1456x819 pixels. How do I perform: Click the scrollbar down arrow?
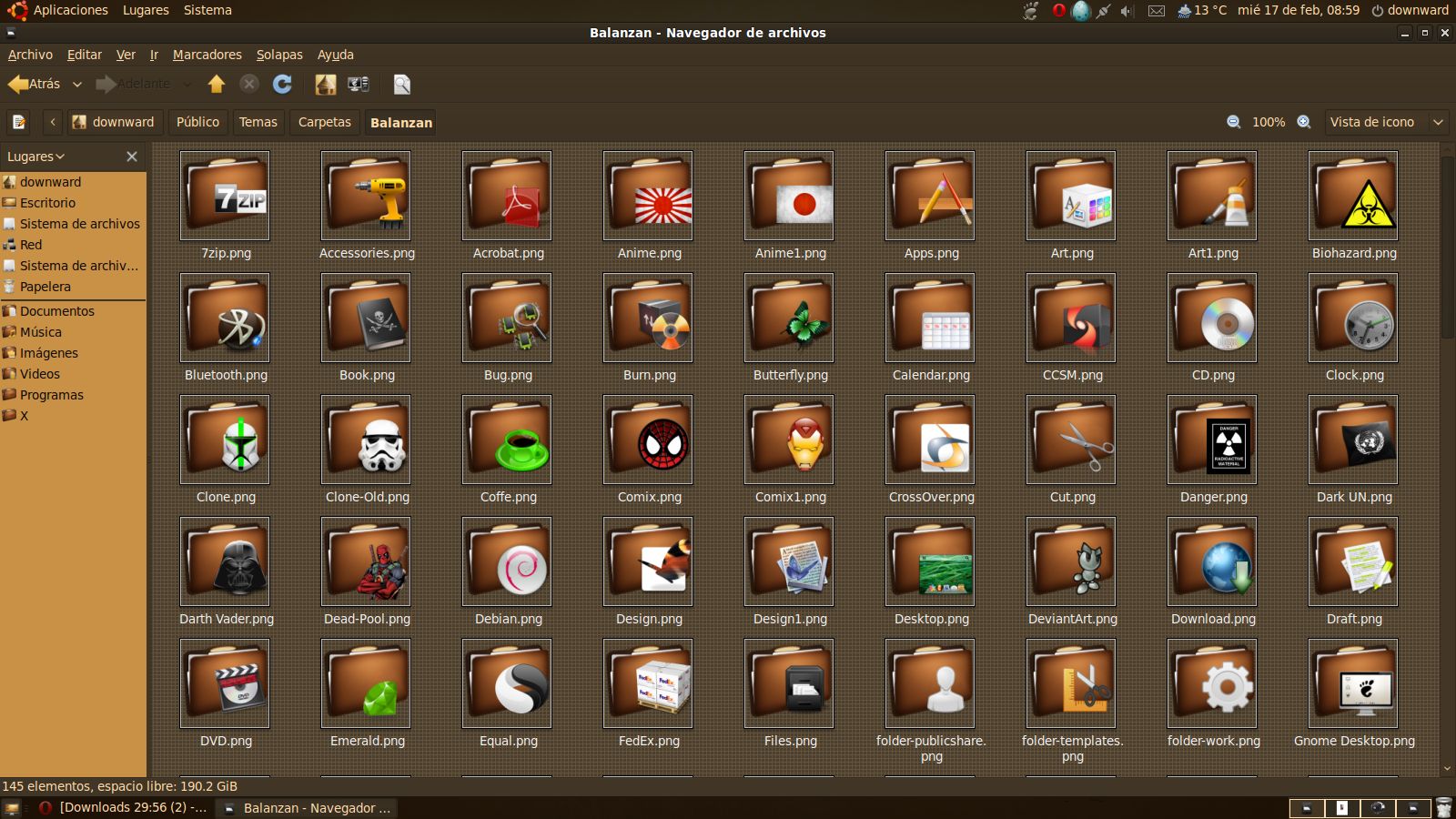1447,769
